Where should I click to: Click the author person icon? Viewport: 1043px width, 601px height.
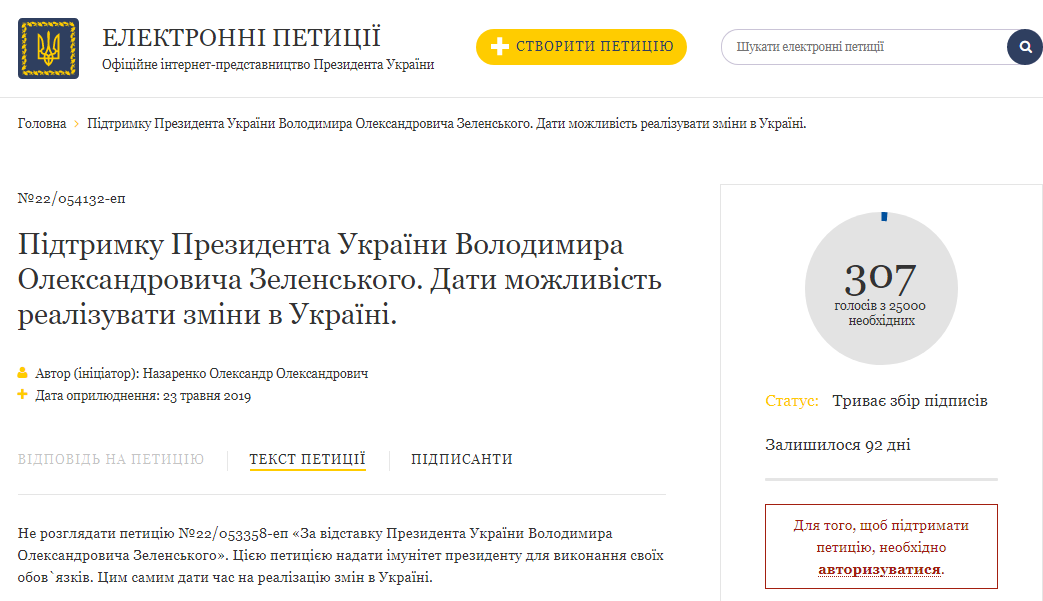[x=23, y=374]
